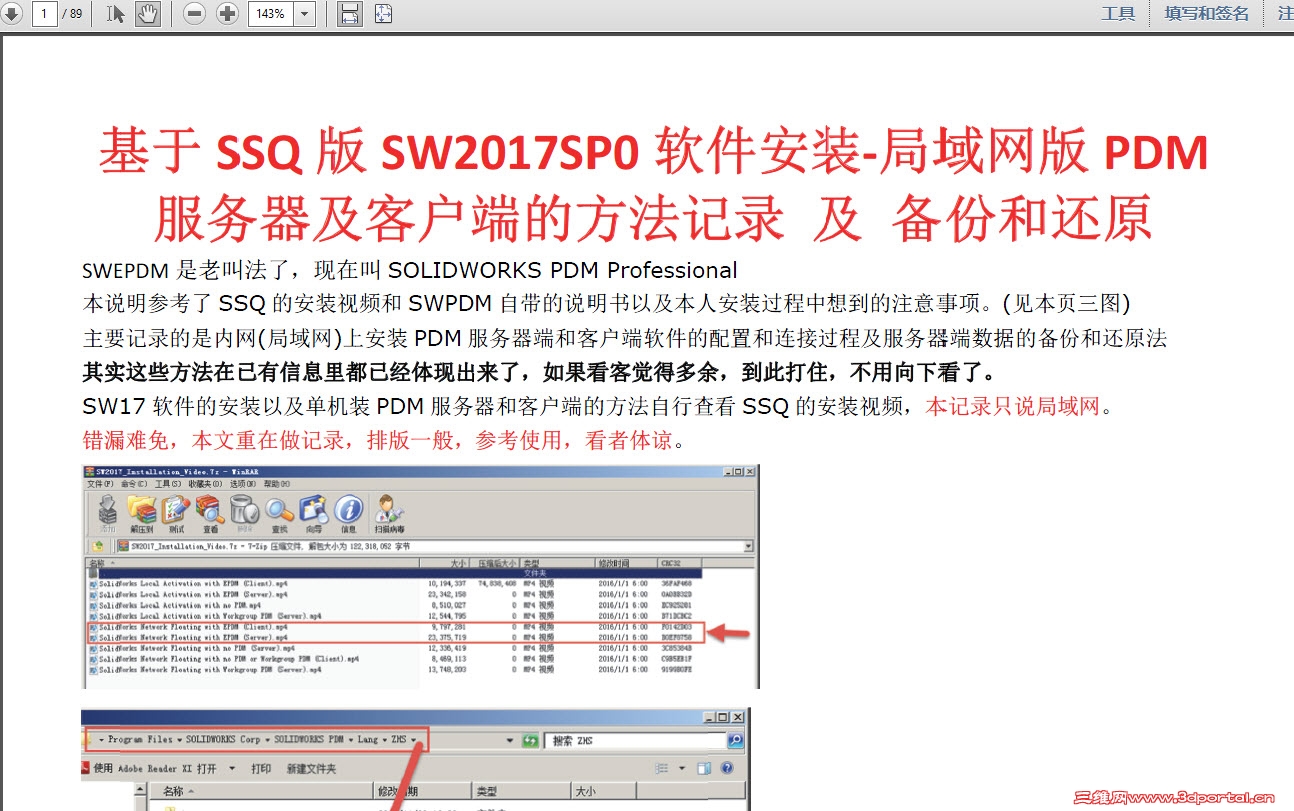This screenshot has height=811, width=1294.
Task: Open 帮助(H) menu in WinRAR screenshot
Action: (279, 484)
